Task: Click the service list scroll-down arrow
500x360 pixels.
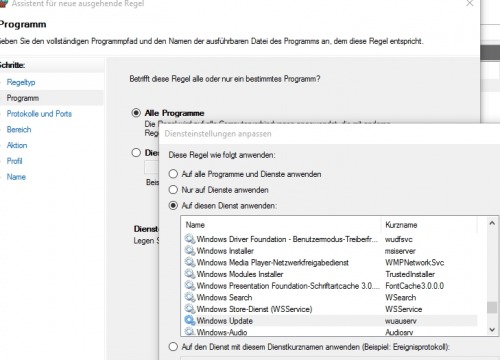Action: click(x=492, y=330)
